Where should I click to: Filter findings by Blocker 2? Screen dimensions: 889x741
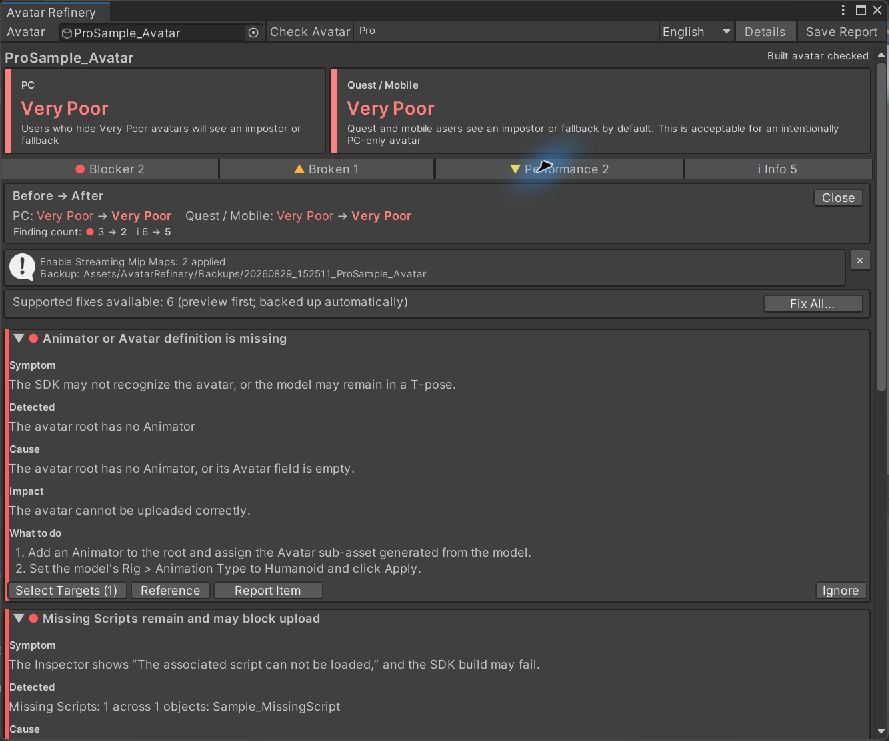click(109, 169)
